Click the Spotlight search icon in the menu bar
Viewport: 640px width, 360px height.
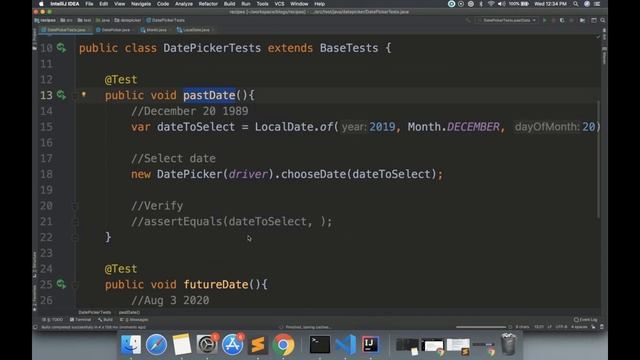click(x=576, y=4)
